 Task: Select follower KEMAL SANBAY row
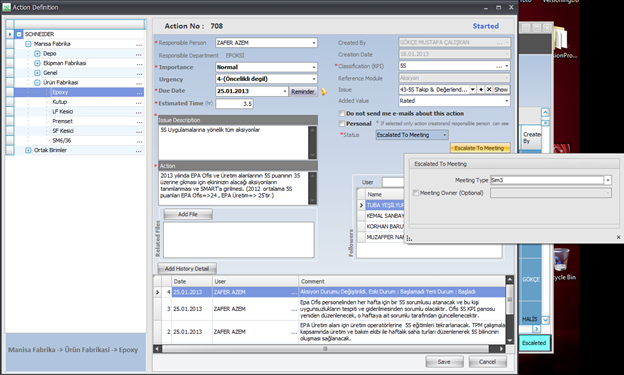click(385, 216)
